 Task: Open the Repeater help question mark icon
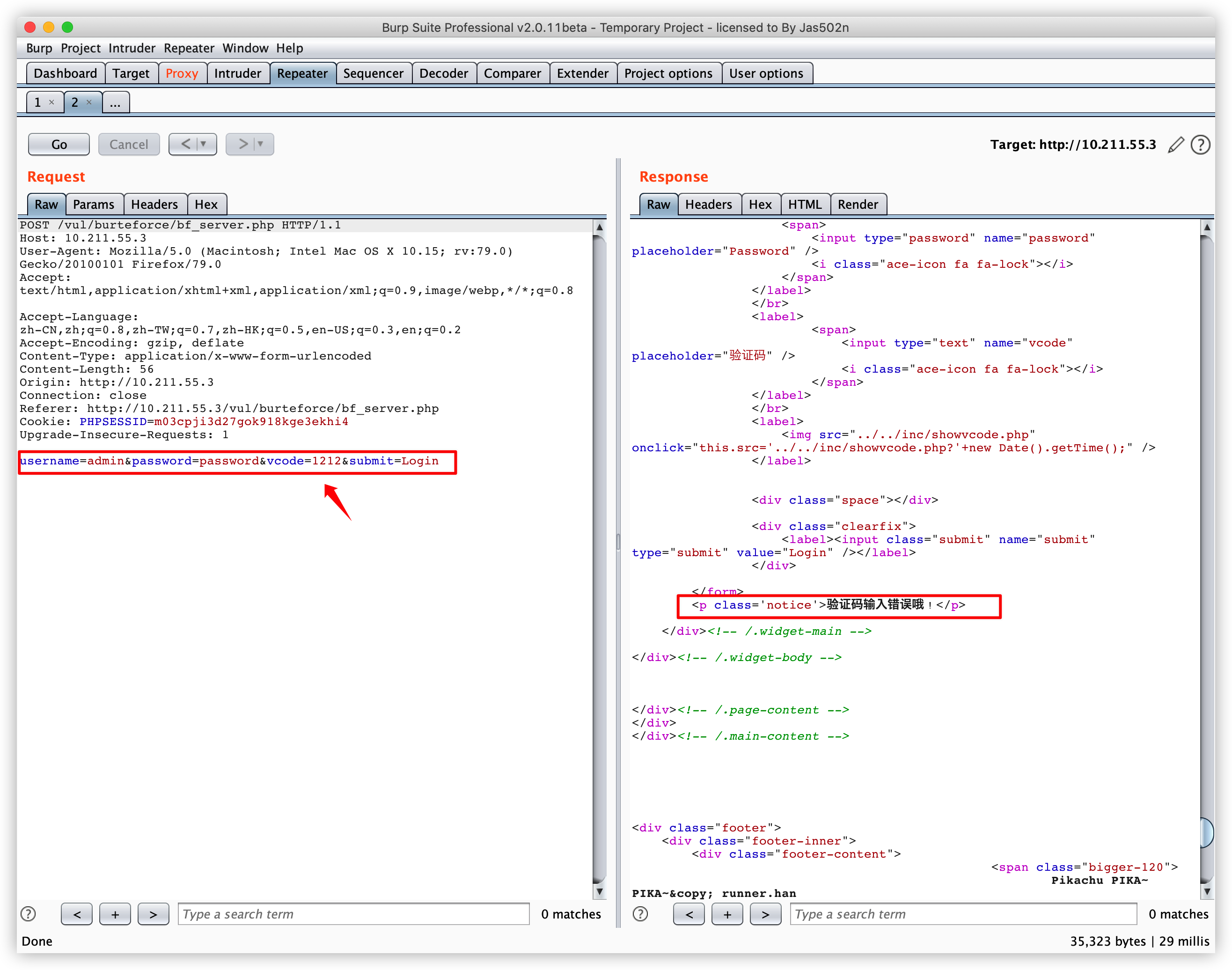click(1200, 145)
